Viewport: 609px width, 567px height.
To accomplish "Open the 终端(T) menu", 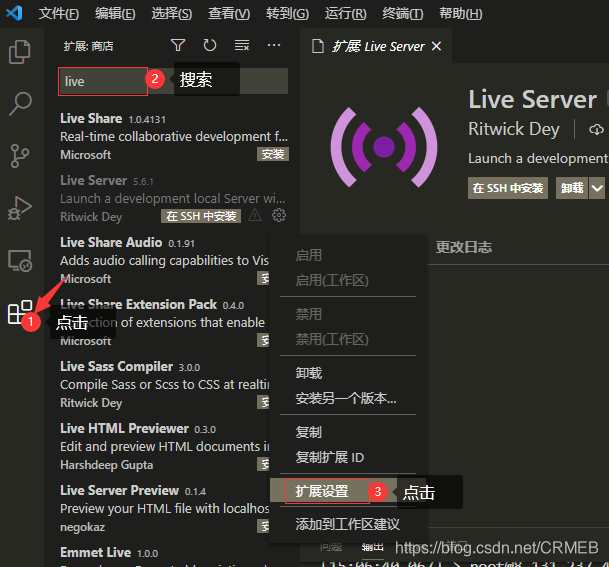I will tap(402, 14).
